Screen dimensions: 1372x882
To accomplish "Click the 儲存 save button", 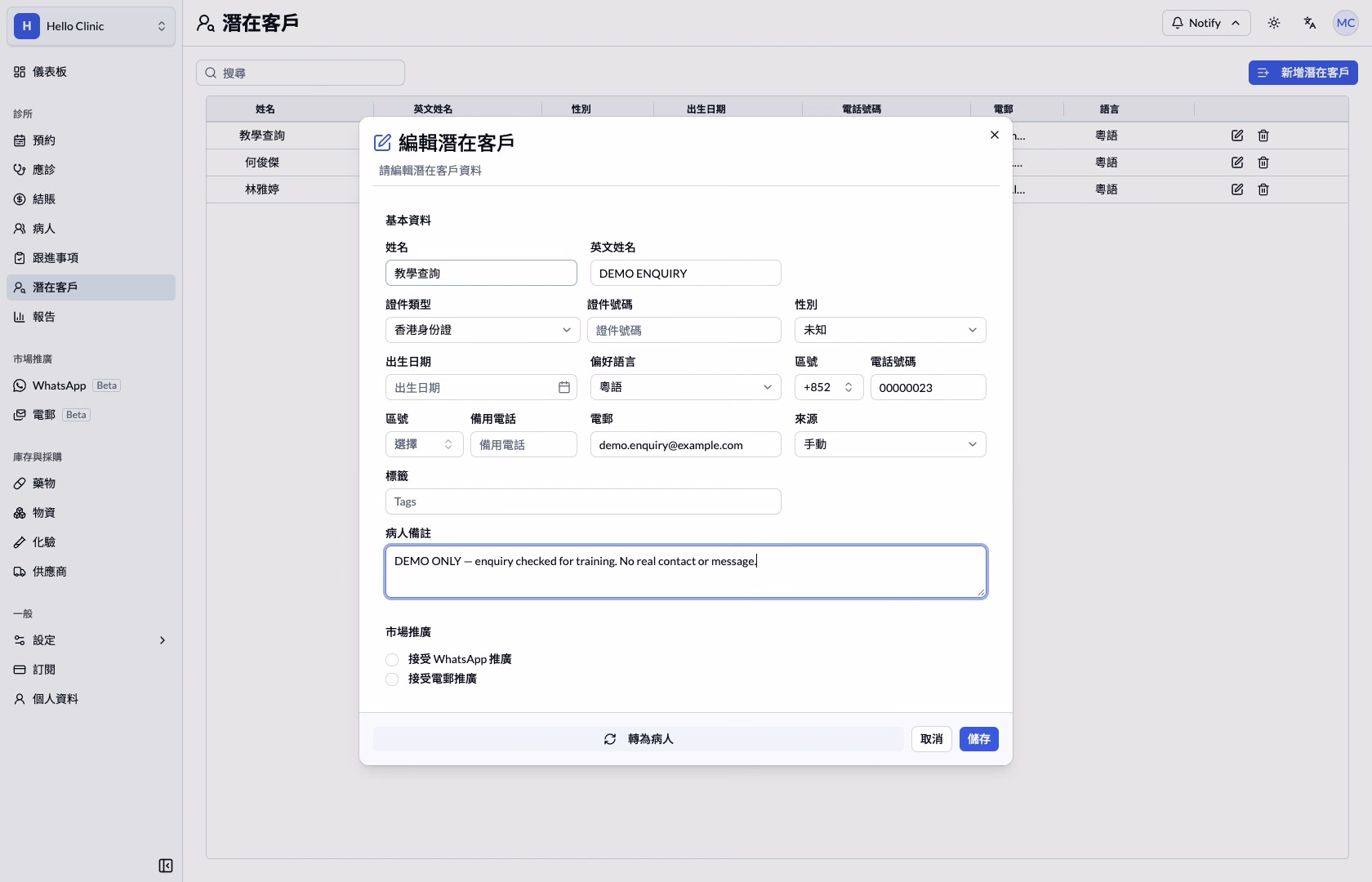I will point(978,739).
